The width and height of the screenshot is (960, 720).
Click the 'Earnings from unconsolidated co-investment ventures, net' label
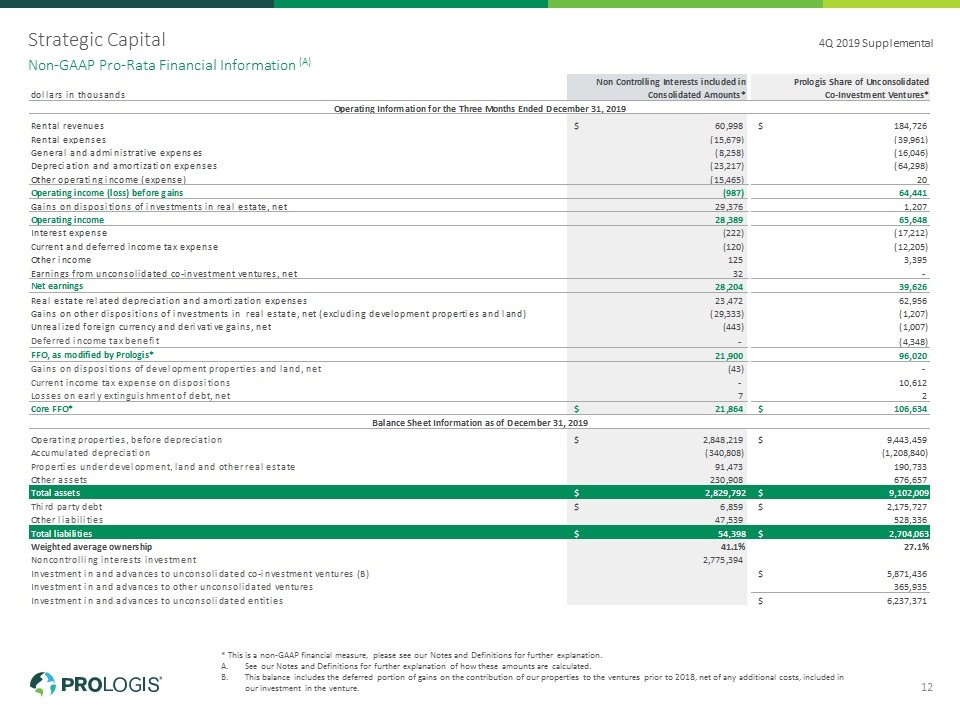click(164, 274)
